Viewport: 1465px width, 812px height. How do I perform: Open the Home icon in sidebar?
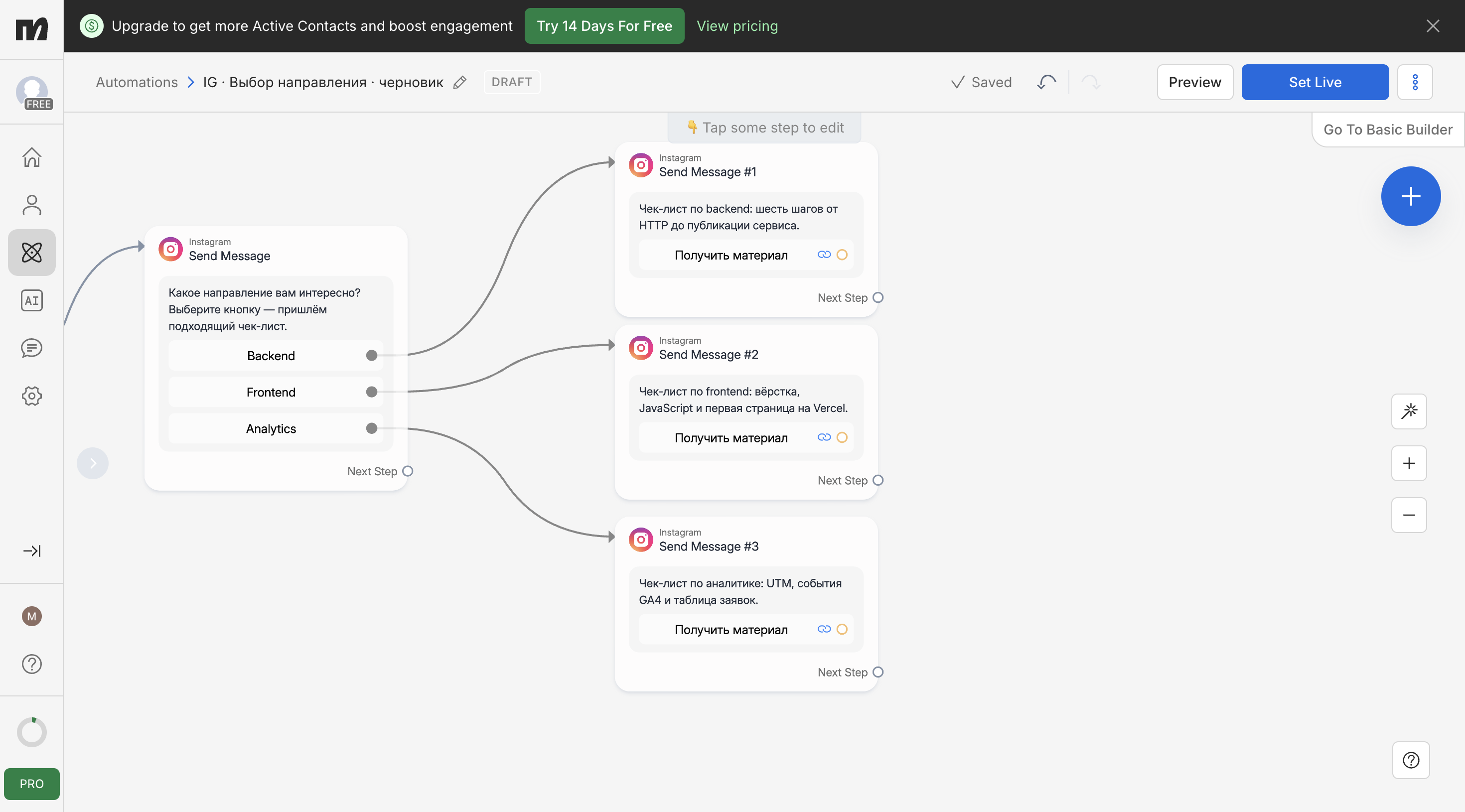point(32,157)
